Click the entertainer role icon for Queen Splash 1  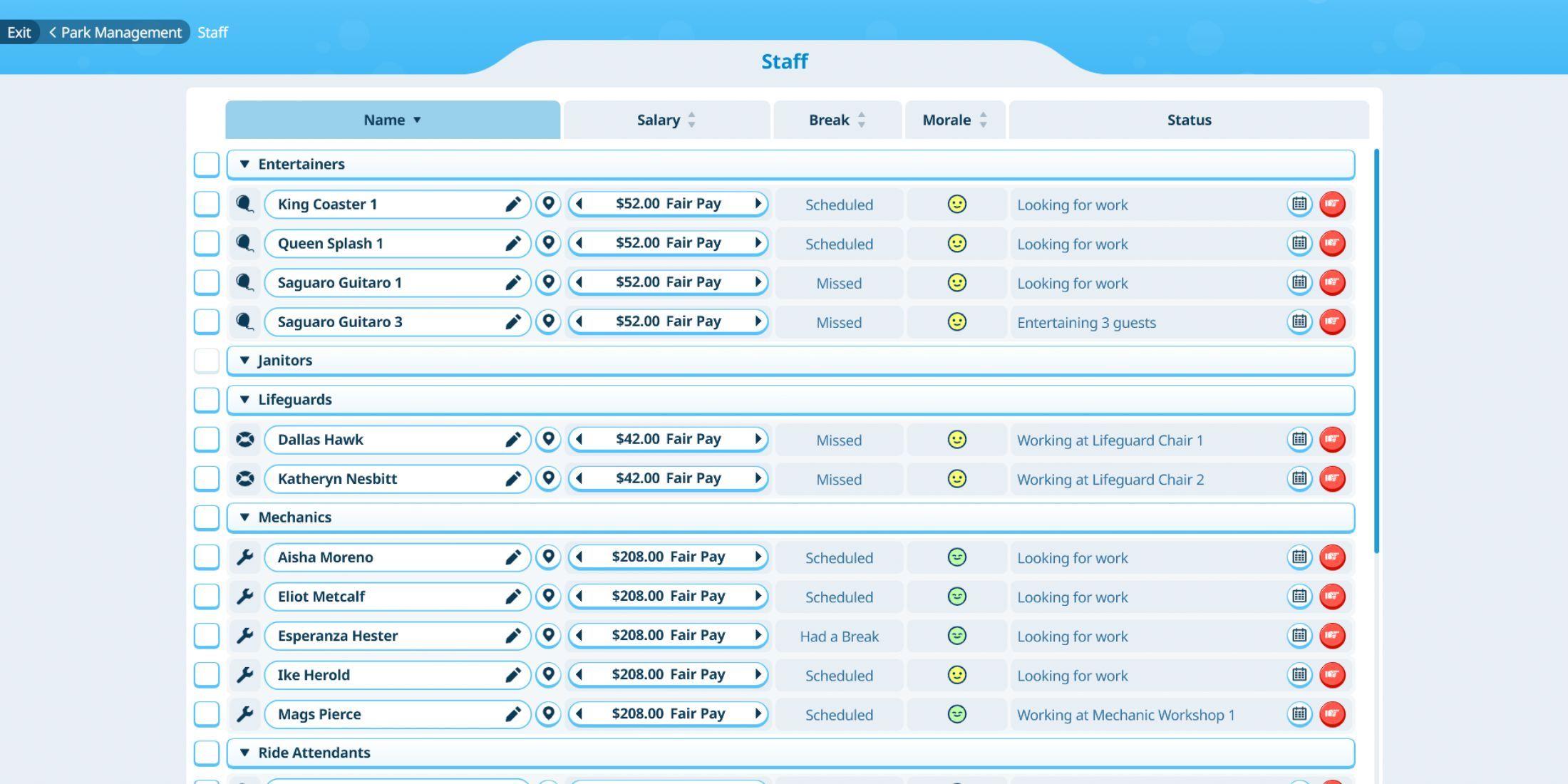[x=243, y=242]
